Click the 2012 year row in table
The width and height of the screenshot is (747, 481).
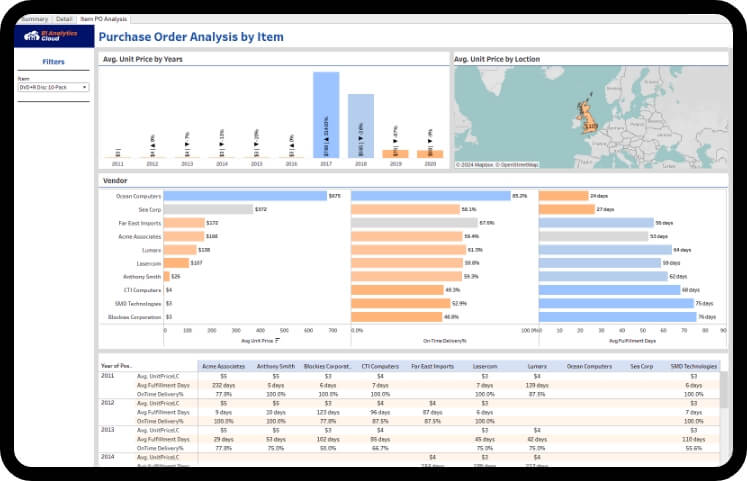(x=108, y=403)
